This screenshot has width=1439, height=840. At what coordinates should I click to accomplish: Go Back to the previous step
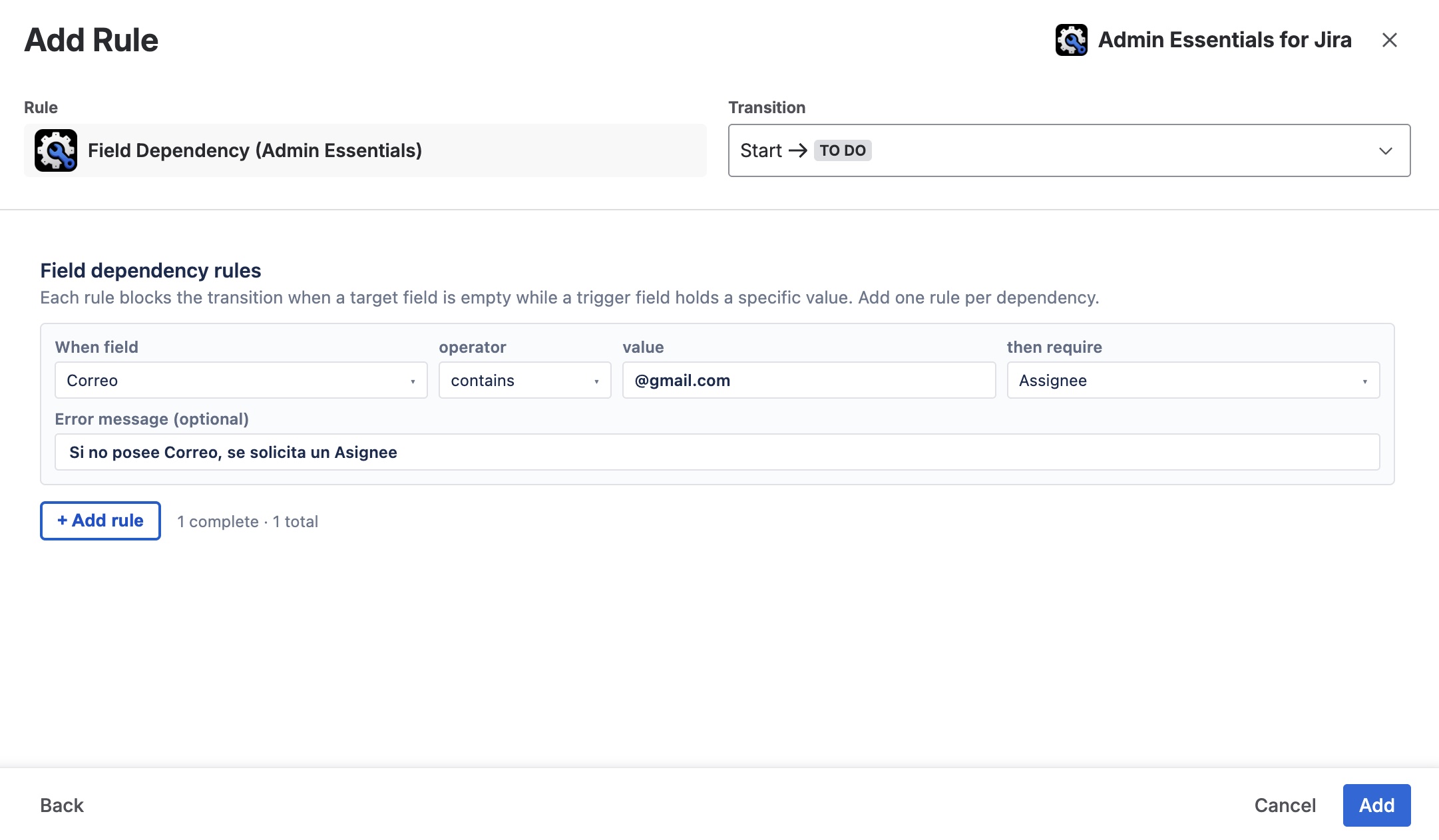tap(62, 805)
